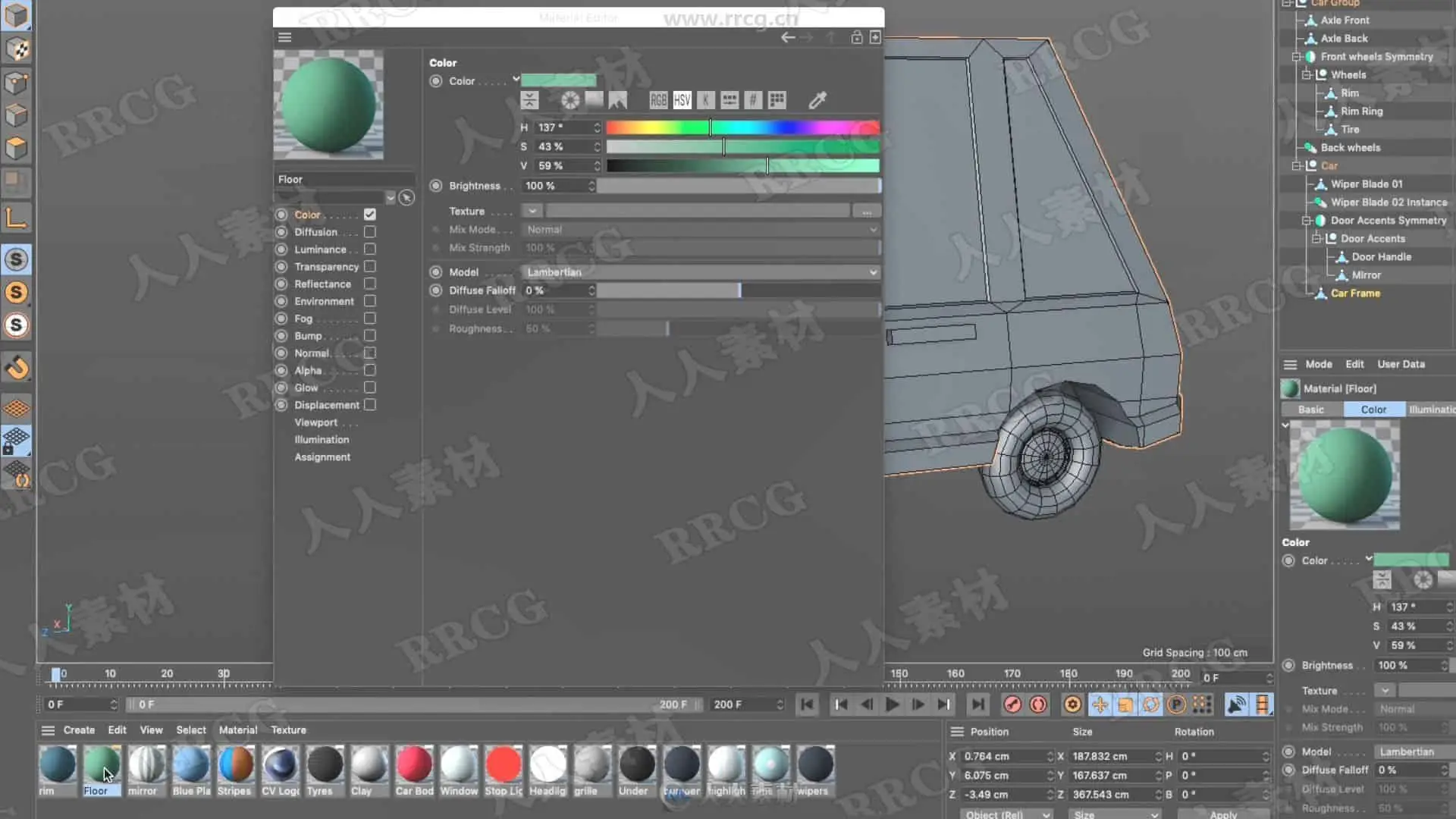This screenshot has height=819, width=1456.
Task: Go back with the left arrow
Action: tap(788, 37)
